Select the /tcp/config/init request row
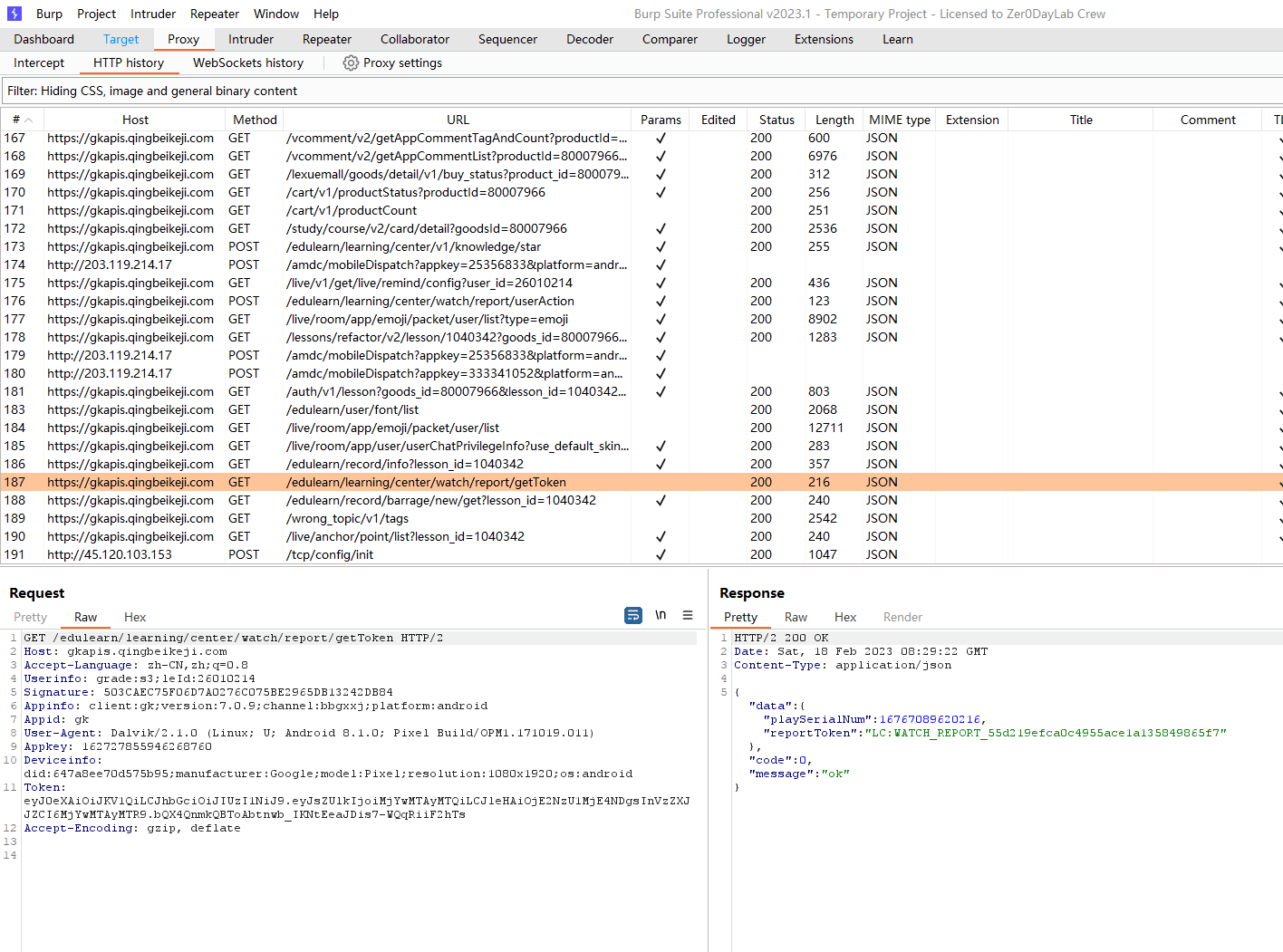Screen dimensions: 1283x952 click(641, 554)
